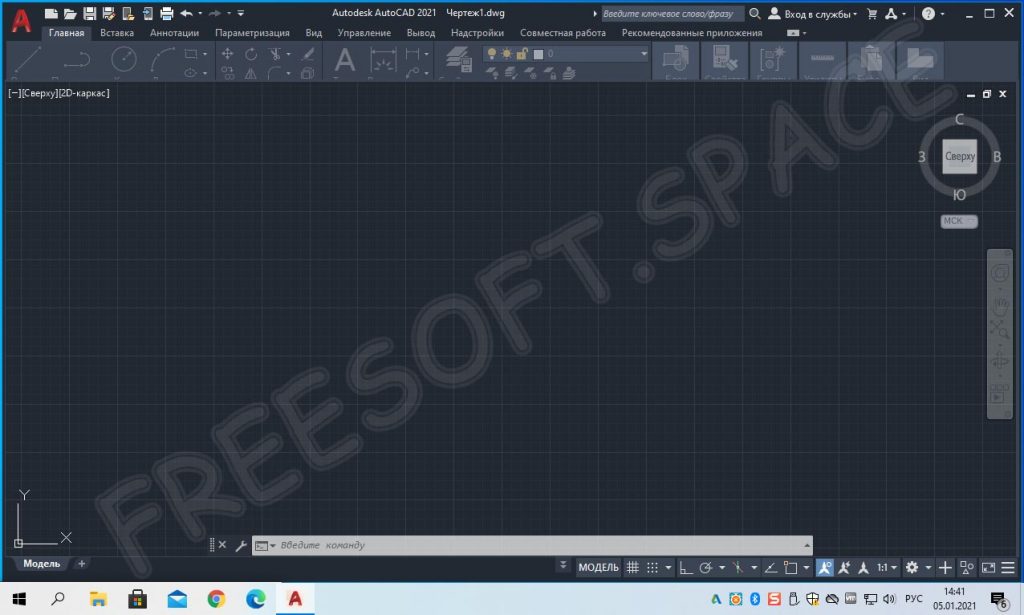Click the Модель layout tab

click(x=42, y=563)
